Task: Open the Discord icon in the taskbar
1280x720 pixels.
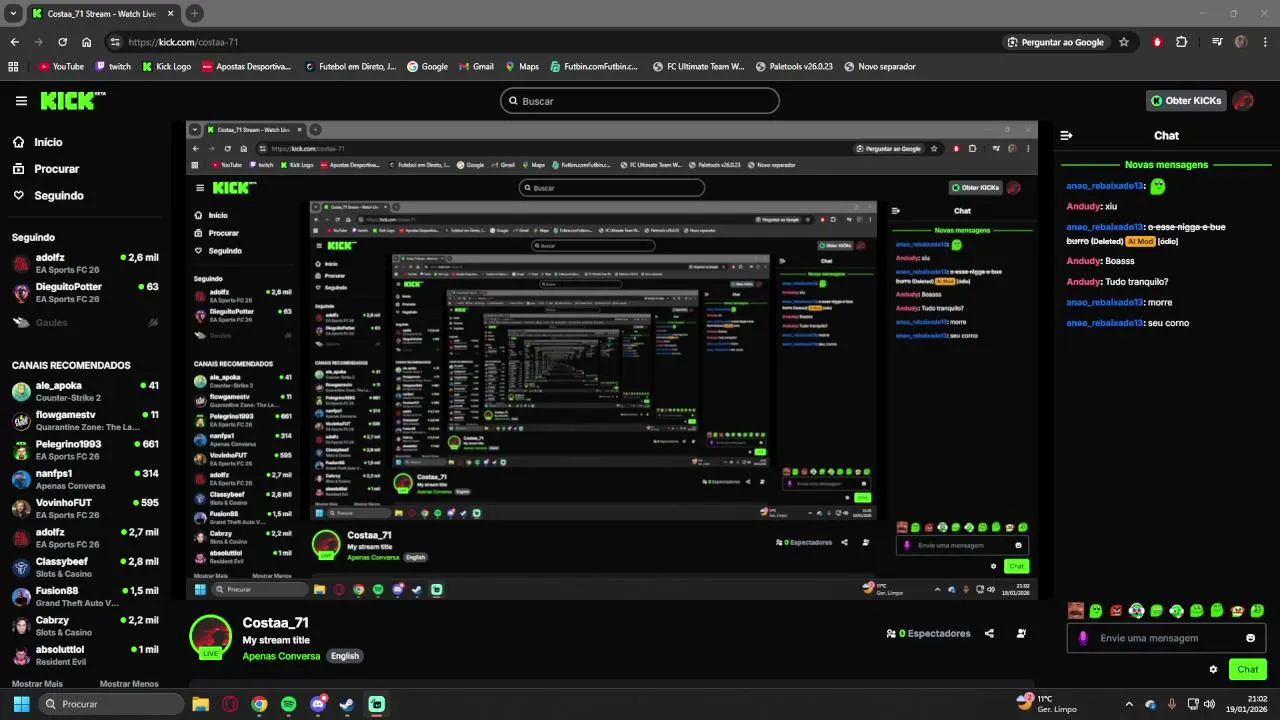Action: pyautogui.click(x=318, y=704)
